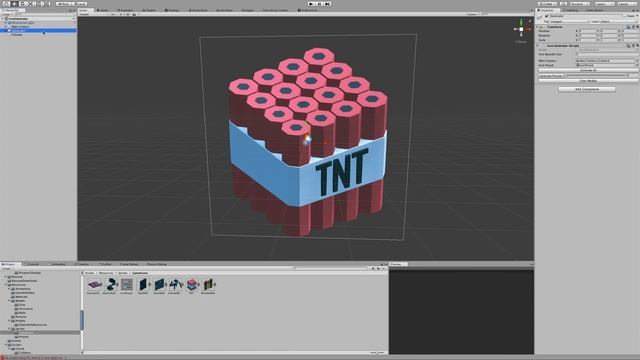
Task: Select the Rotate tool in the toolbar
Action: (x=22, y=4)
